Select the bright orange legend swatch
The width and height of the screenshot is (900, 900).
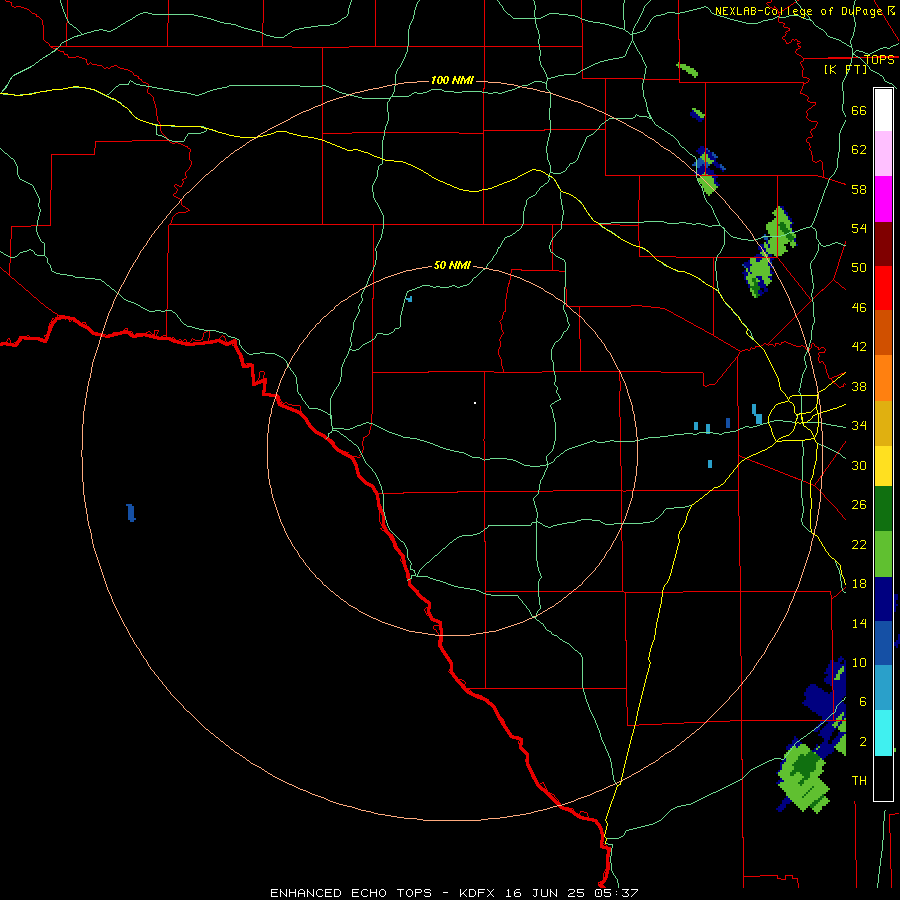pyautogui.click(x=883, y=378)
